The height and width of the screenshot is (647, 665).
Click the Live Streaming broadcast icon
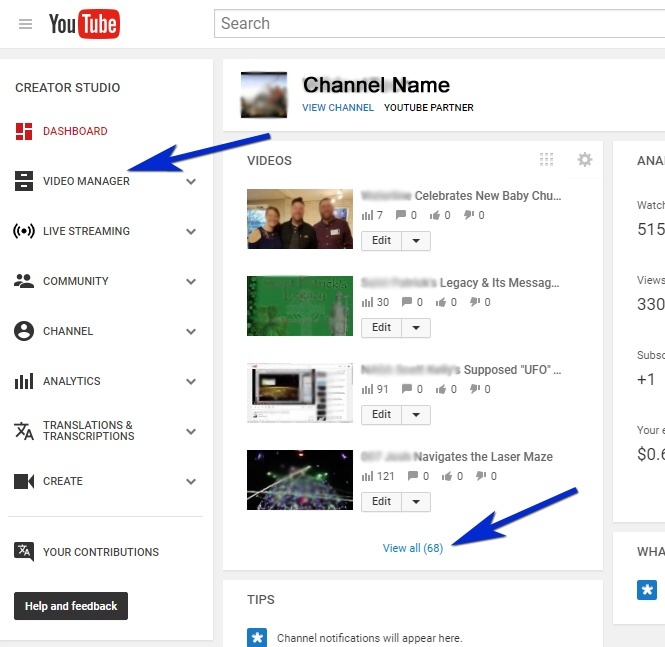(x=24, y=231)
